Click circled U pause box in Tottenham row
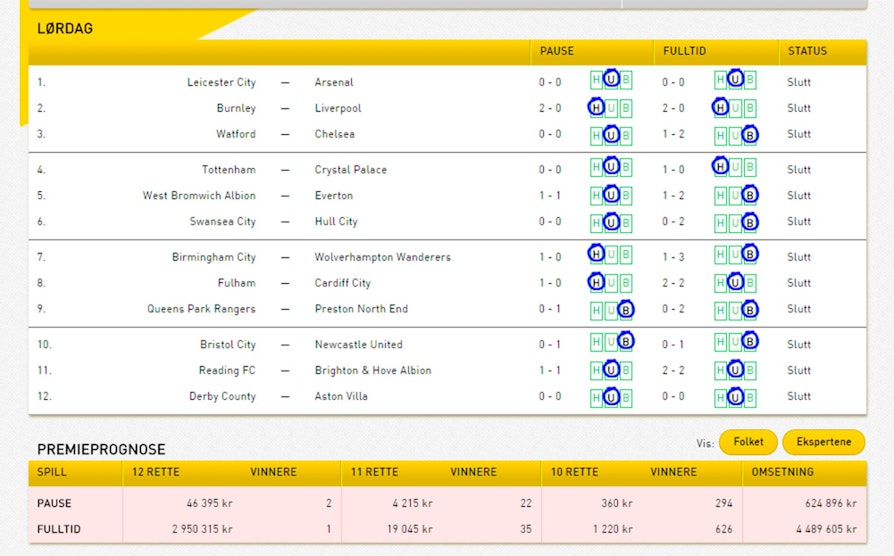 pos(611,167)
